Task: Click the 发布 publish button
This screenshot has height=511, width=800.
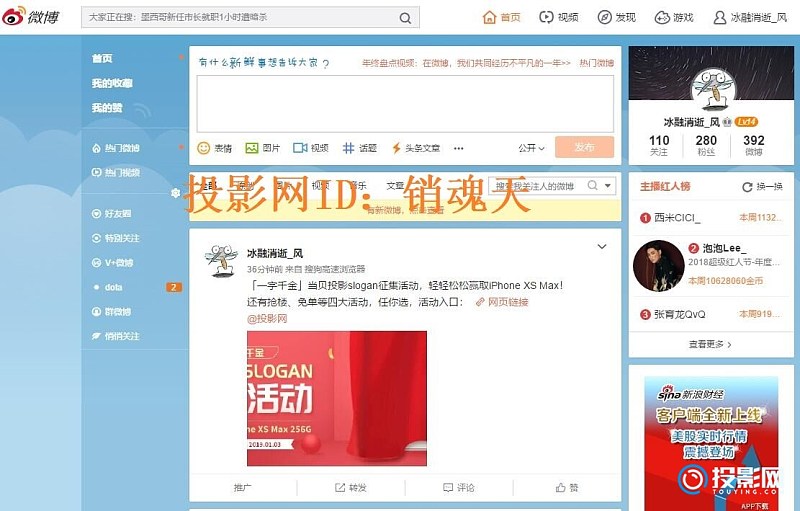Action: (584, 147)
